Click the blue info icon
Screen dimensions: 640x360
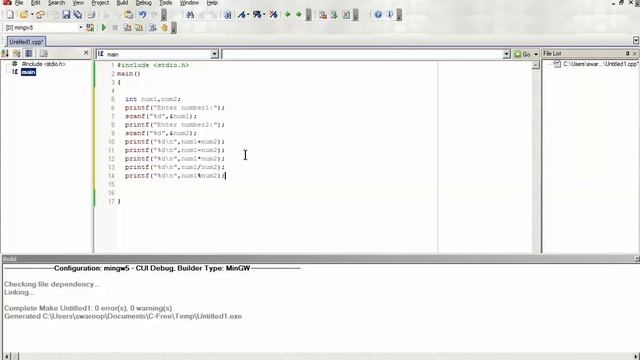tap(390, 15)
